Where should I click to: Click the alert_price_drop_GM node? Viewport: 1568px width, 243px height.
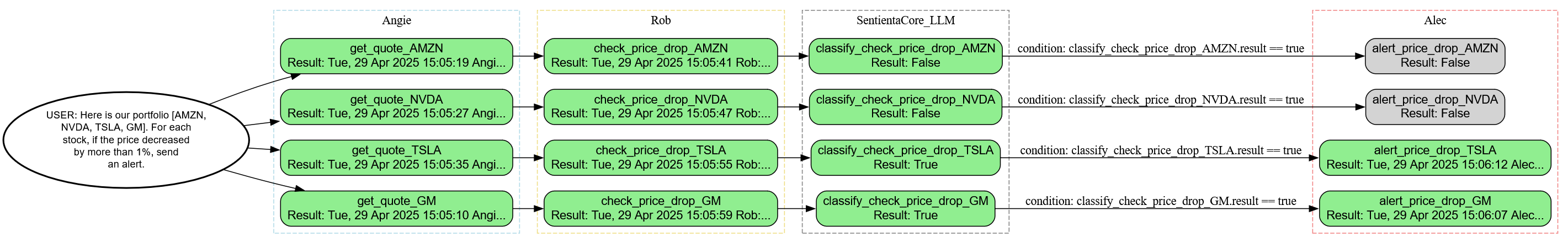[x=1434, y=208]
